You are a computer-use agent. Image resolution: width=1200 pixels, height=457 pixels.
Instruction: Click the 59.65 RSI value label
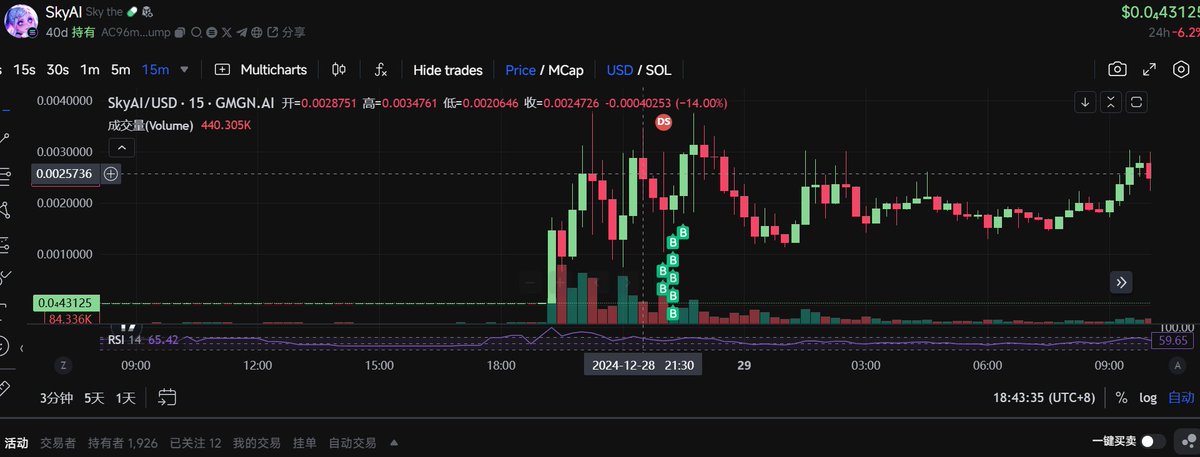pyautogui.click(x=1172, y=340)
